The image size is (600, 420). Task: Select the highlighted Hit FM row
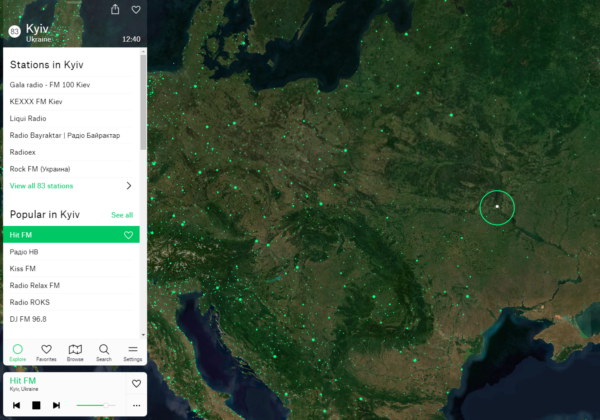click(x=71, y=234)
